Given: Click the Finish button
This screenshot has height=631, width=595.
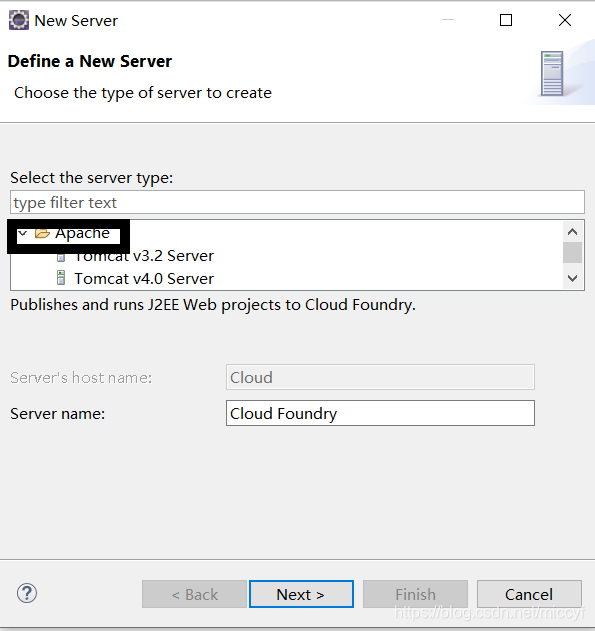Looking at the screenshot, I should coord(415,594).
